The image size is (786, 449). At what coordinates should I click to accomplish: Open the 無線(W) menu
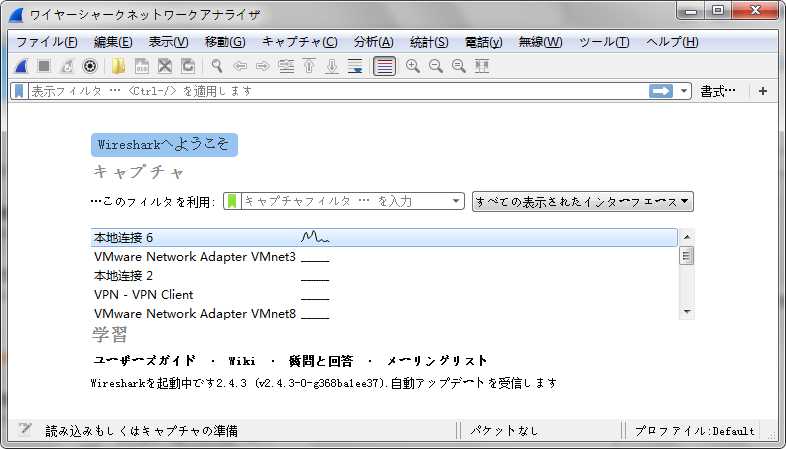[x=540, y=42]
